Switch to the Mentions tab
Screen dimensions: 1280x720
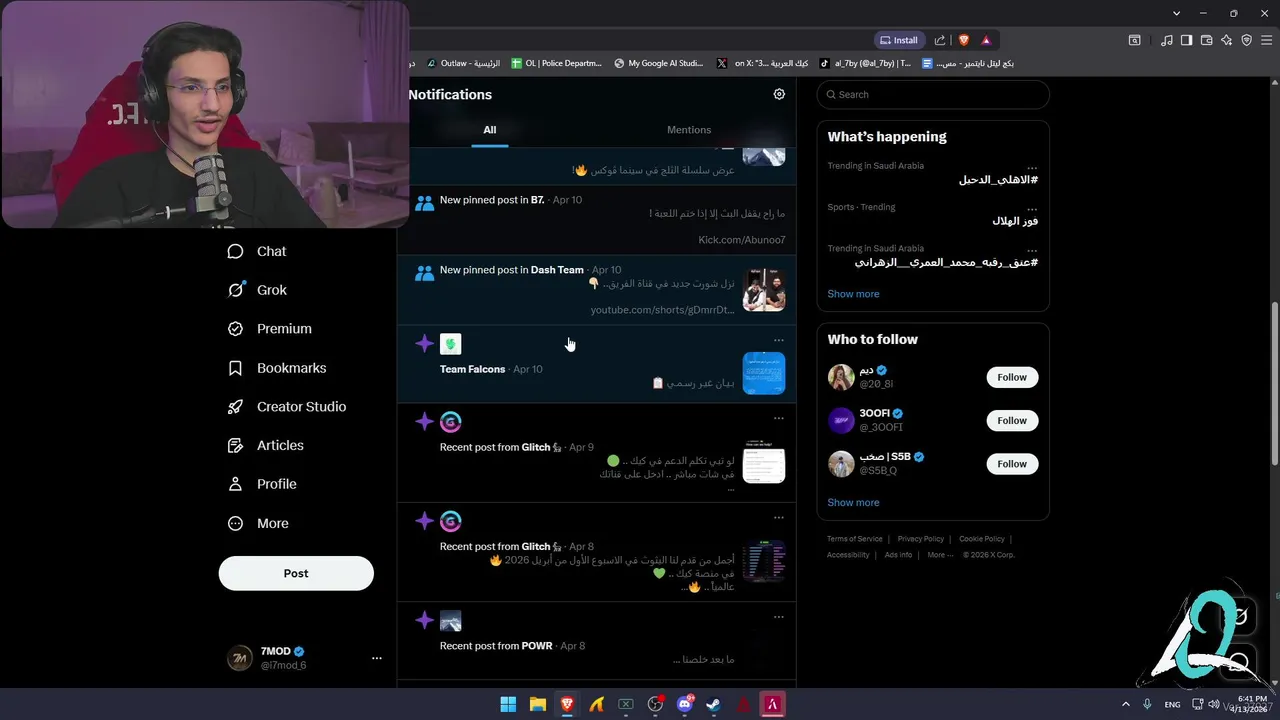pyautogui.click(x=689, y=129)
